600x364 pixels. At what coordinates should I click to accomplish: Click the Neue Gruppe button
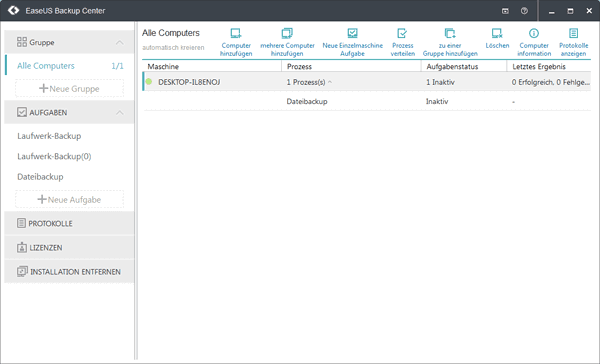(x=69, y=88)
